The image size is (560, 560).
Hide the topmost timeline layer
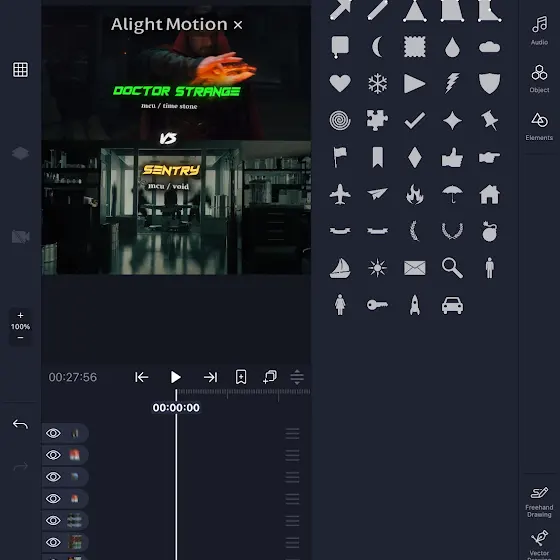click(53, 433)
